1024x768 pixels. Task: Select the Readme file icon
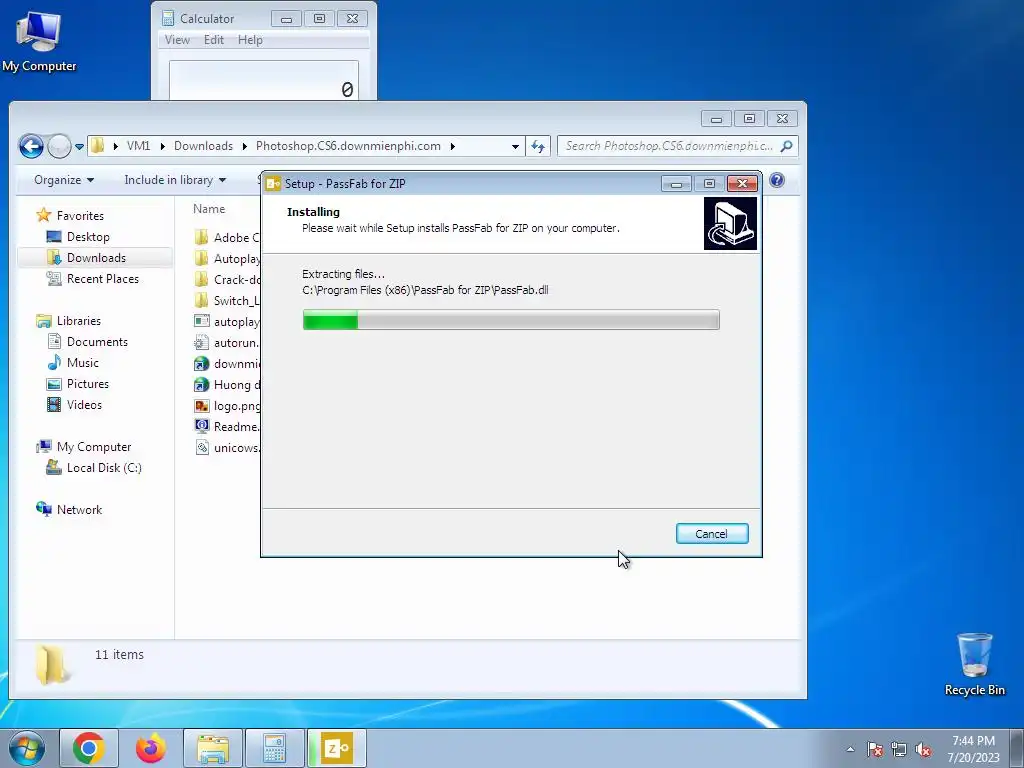click(202, 426)
